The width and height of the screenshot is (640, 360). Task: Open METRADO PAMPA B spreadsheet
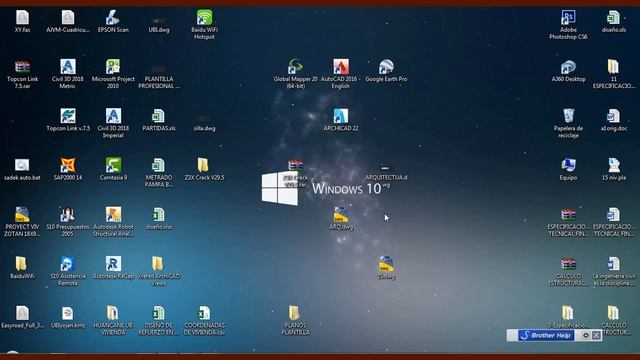coord(159,165)
